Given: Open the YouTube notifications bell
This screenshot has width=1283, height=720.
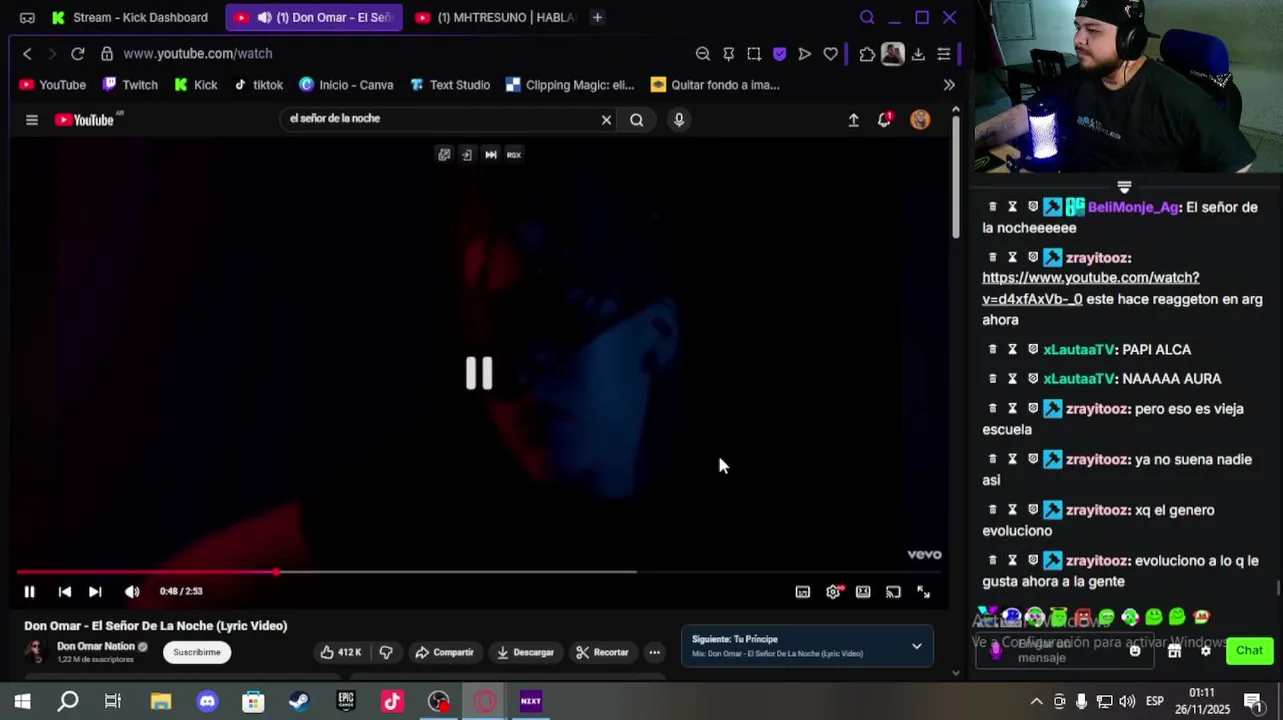Looking at the screenshot, I should 885,120.
